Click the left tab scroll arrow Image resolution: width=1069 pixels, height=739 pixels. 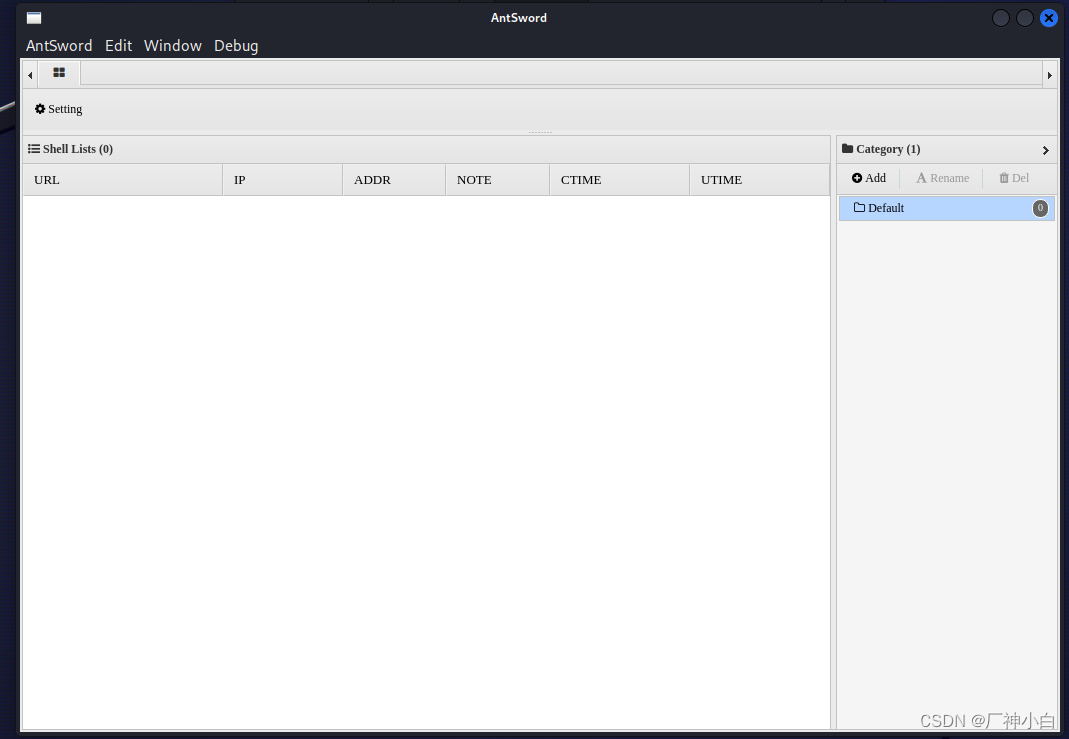[30, 75]
